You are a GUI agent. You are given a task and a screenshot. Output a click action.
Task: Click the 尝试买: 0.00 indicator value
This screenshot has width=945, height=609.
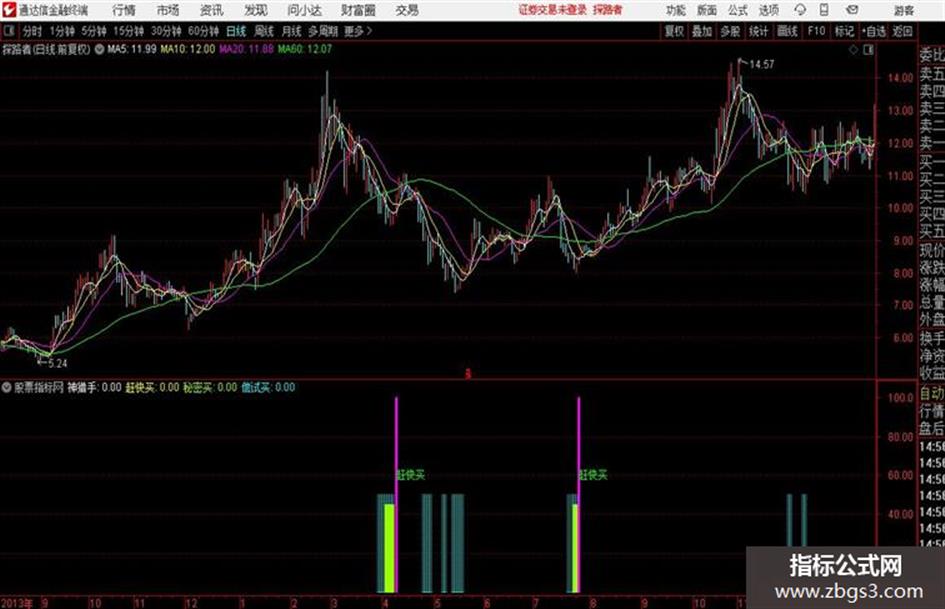click(268, 387)
